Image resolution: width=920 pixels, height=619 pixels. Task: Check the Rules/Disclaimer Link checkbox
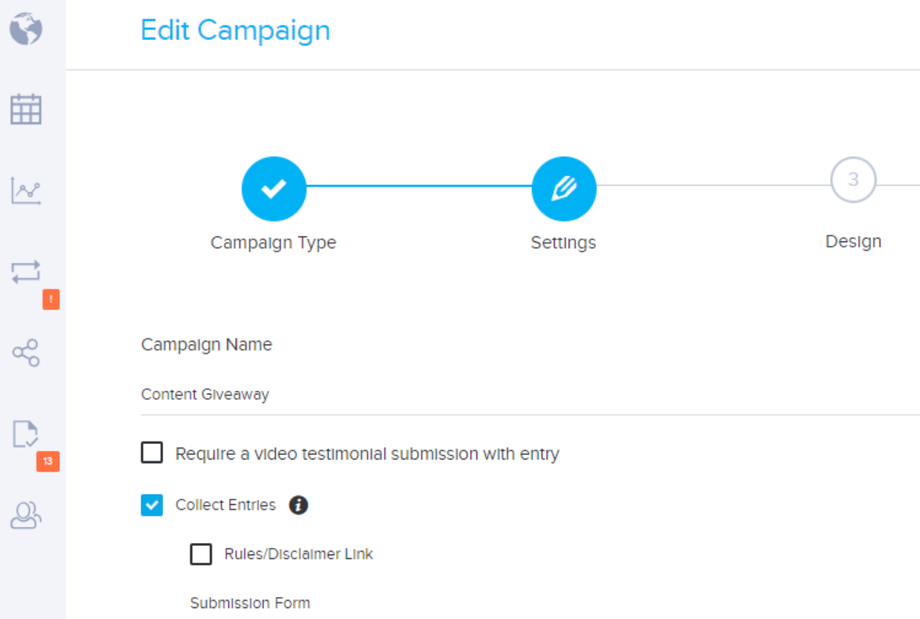coord(201,554)
